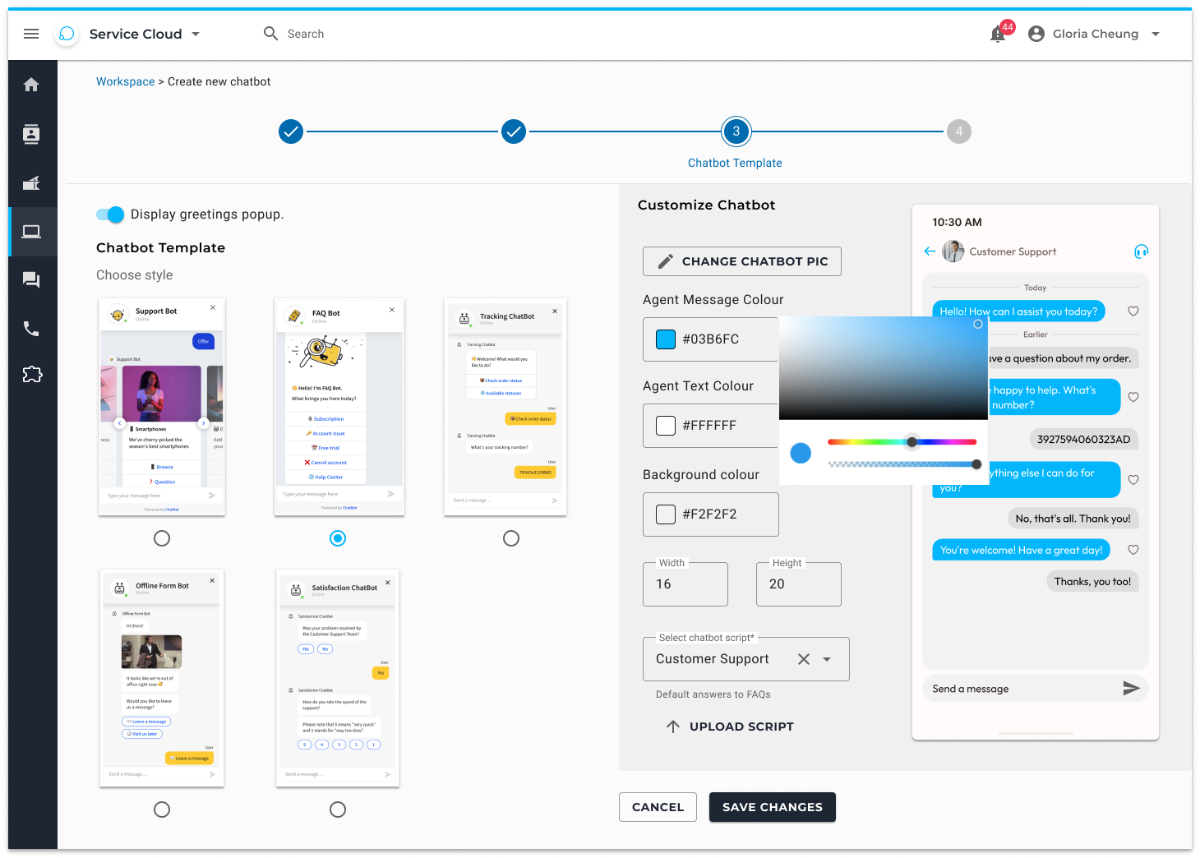Select the Support Bot template radio button

tap(162, 539)
